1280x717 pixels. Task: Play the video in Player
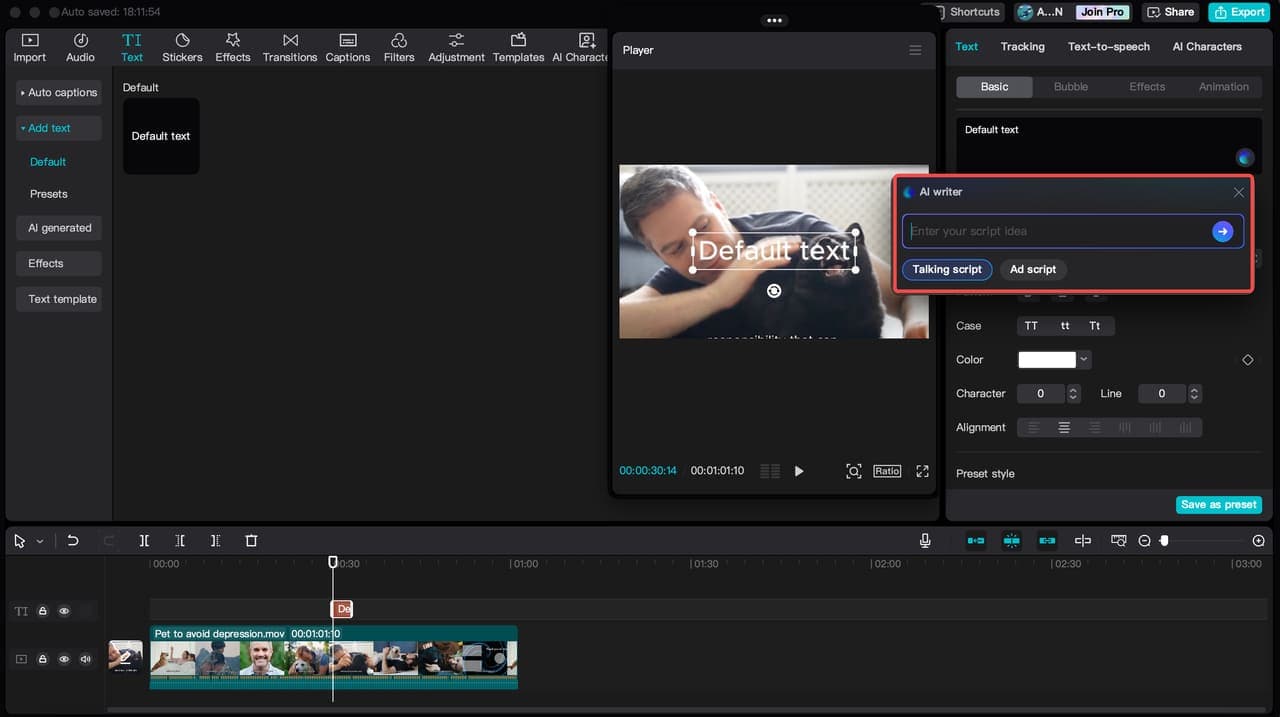click(799, 471)
